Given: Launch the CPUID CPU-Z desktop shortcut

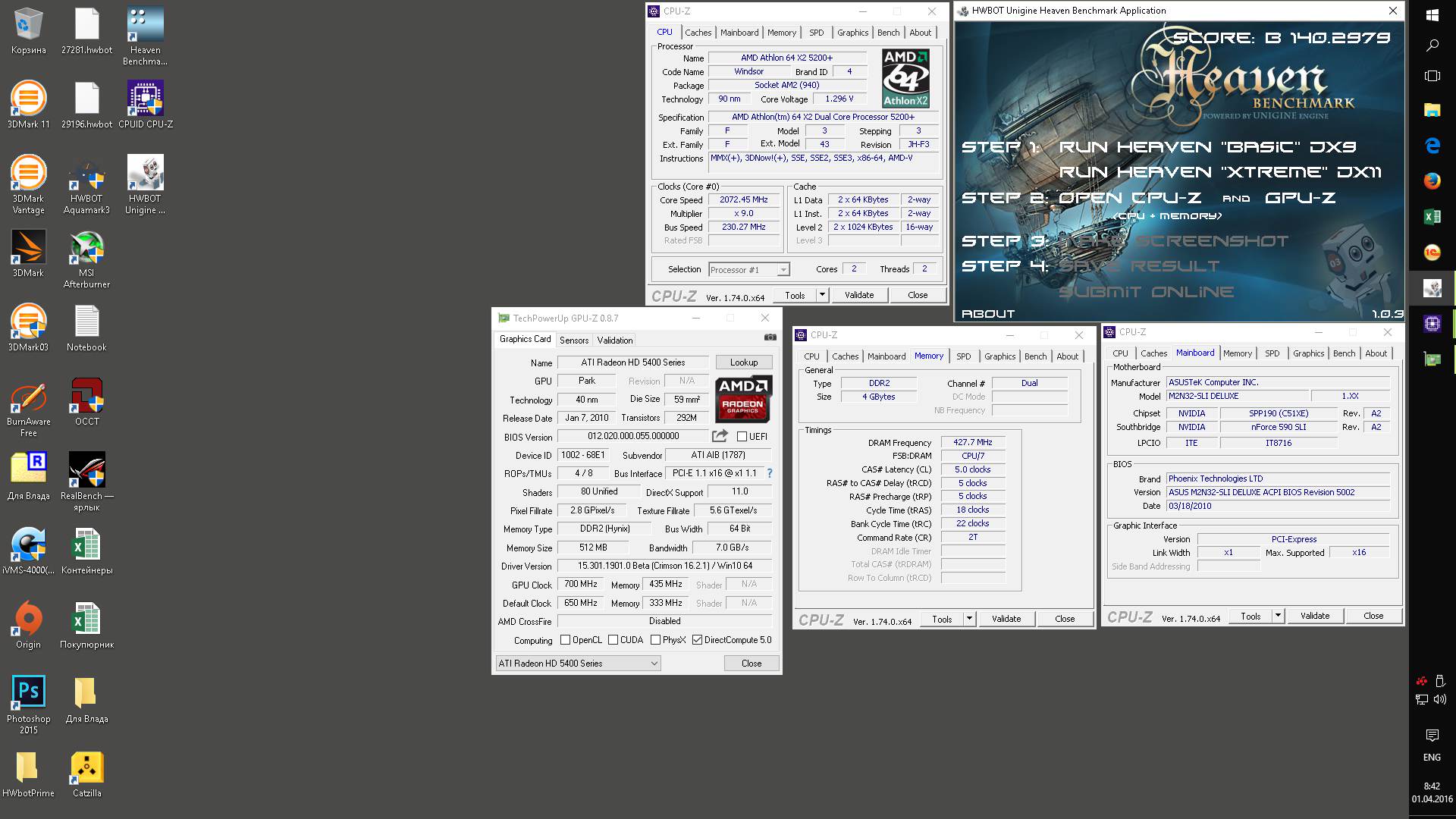Looking at the screenshot, I should pyautogui.click(x=146, y=105).
